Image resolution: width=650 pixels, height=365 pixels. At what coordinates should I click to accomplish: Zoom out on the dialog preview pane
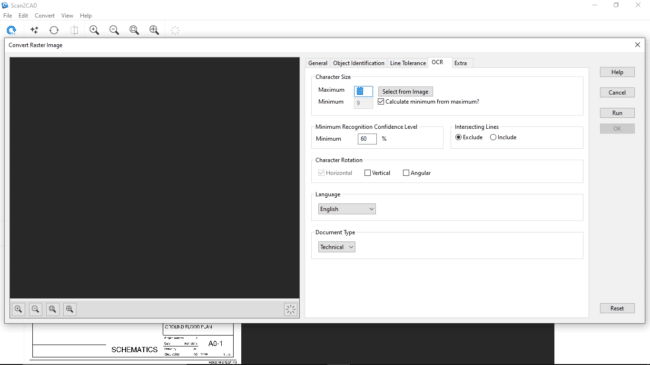tap(35, 309)
